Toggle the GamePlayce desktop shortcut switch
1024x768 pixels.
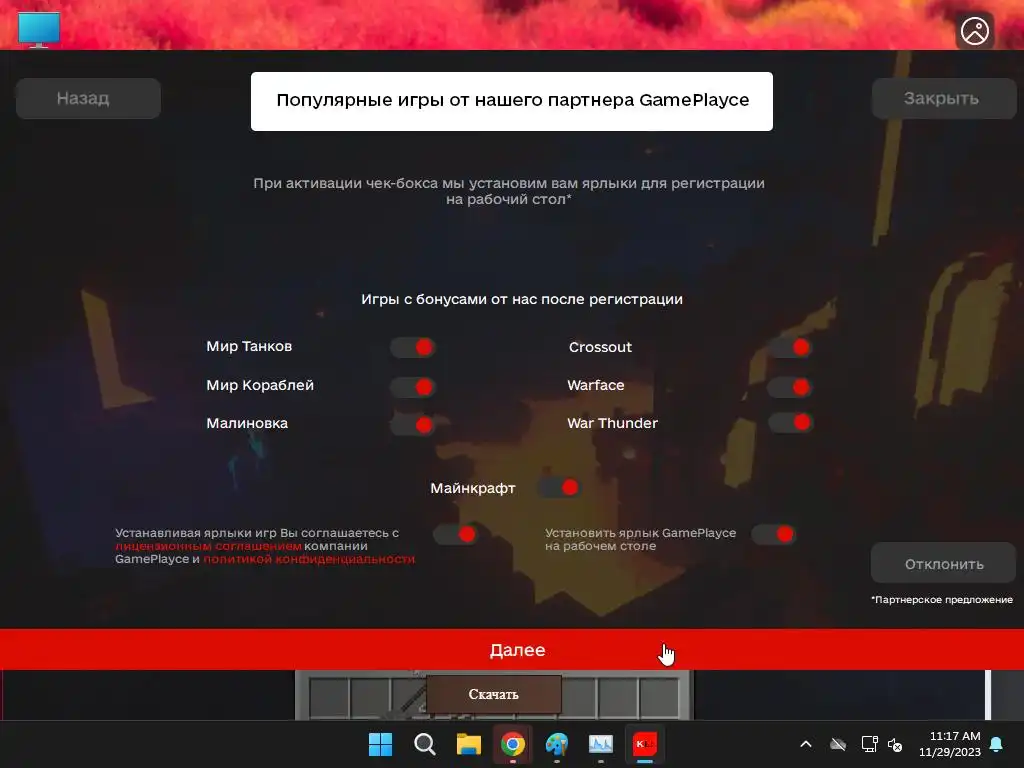pos(774,534)
